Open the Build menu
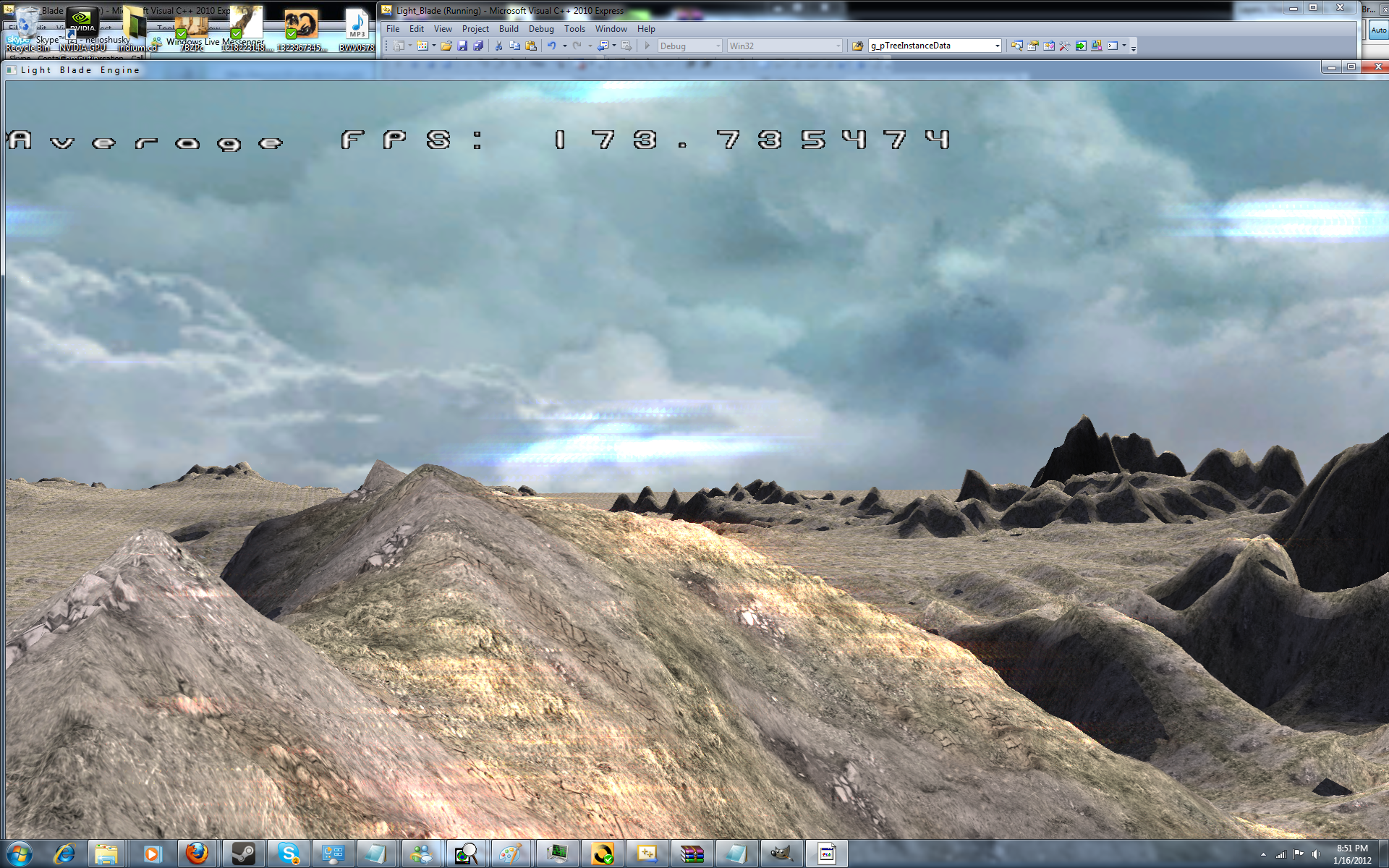 click(x=509, y=29)
